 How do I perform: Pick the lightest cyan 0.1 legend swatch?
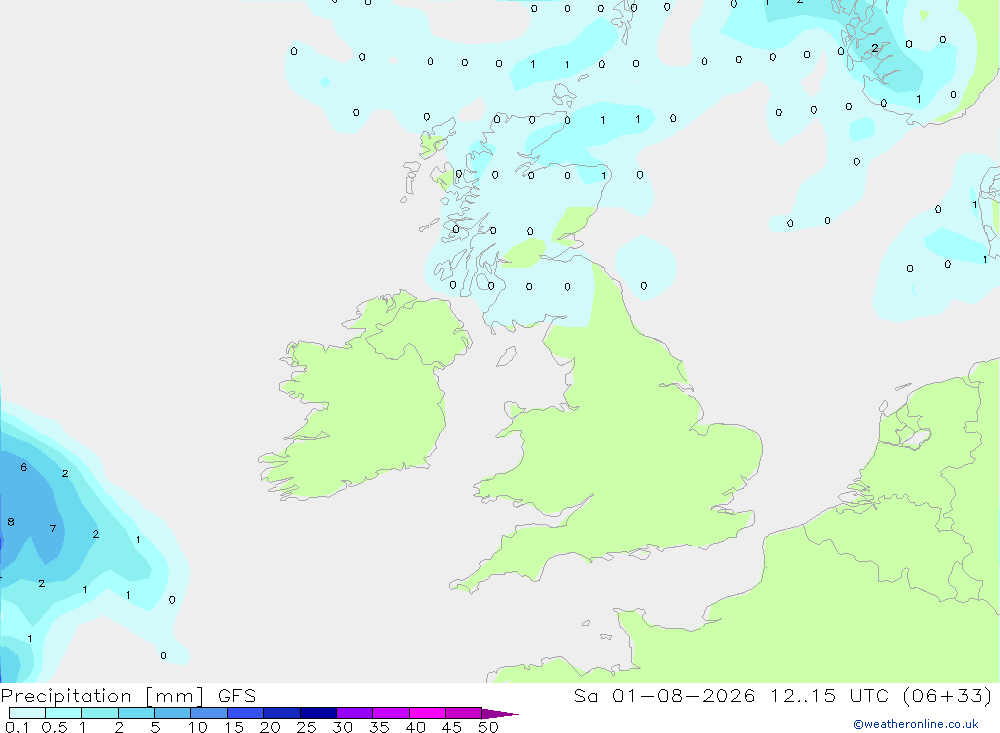[27, 713]
